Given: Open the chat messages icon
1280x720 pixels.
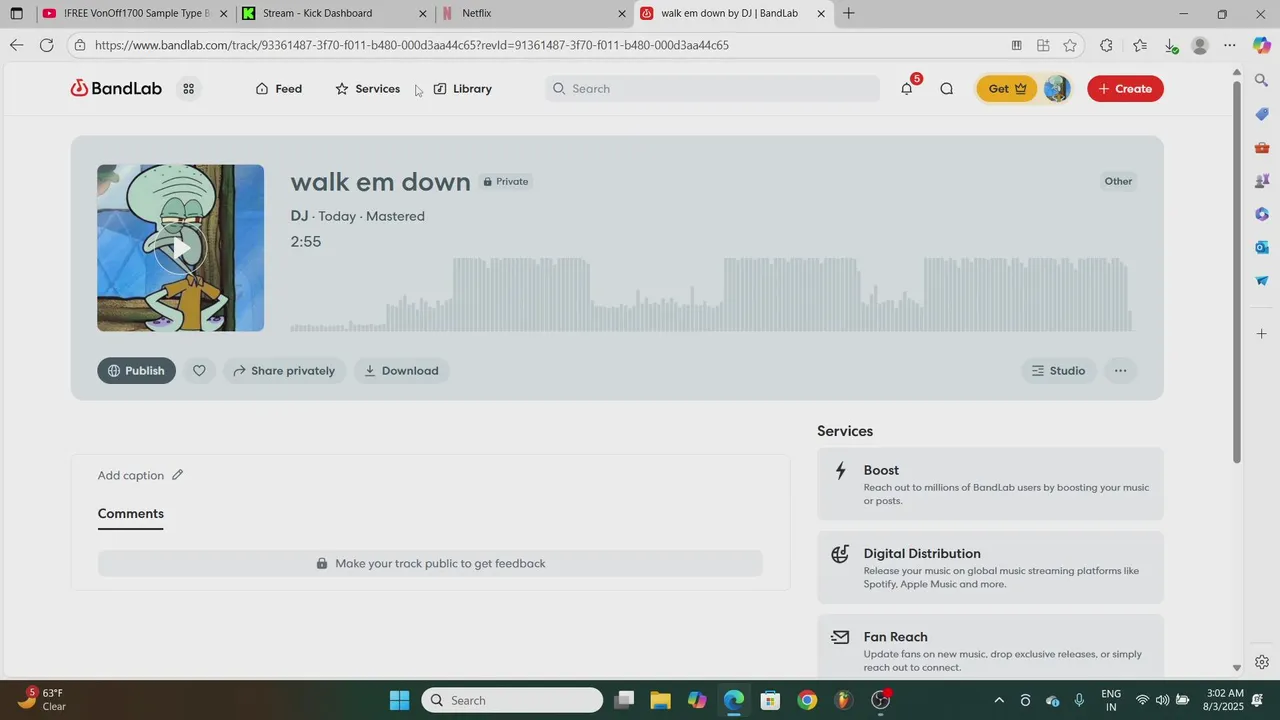Looking at the screenshot, I should click(x=946, y=88).
